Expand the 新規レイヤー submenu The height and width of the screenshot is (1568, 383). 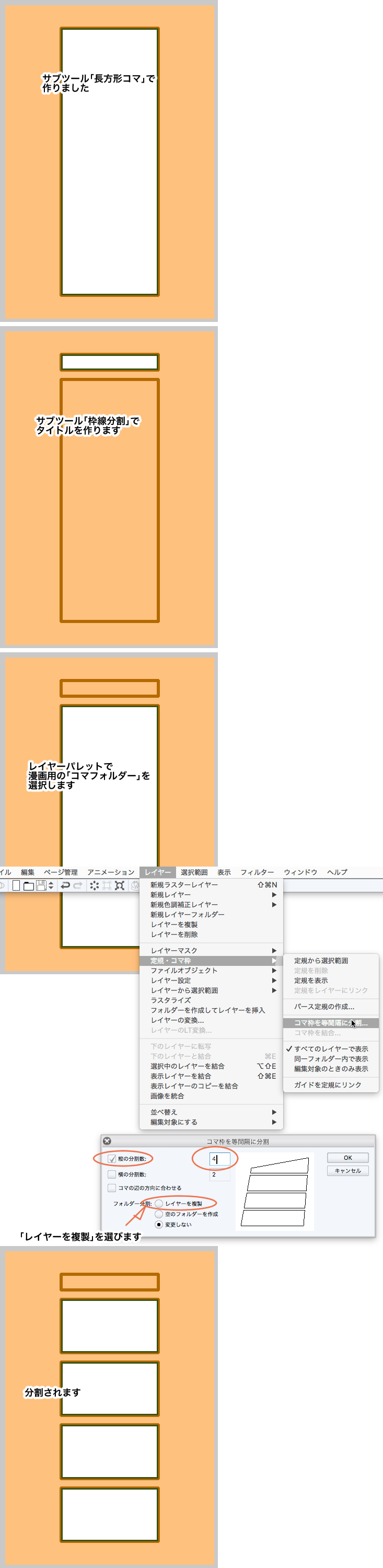(211, 895)
